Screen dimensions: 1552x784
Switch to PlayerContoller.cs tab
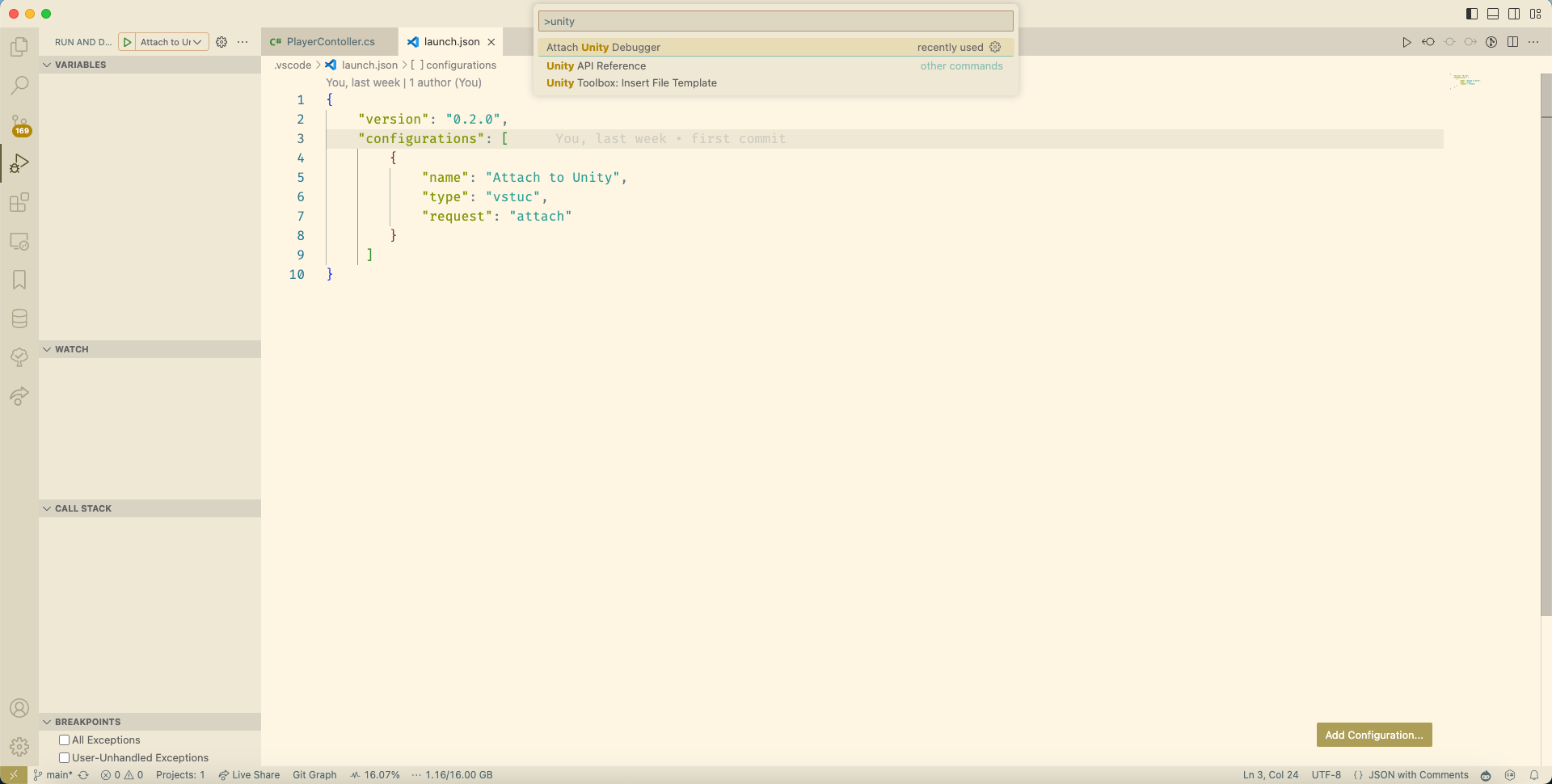pyautogui.click(x=330, y=42)
